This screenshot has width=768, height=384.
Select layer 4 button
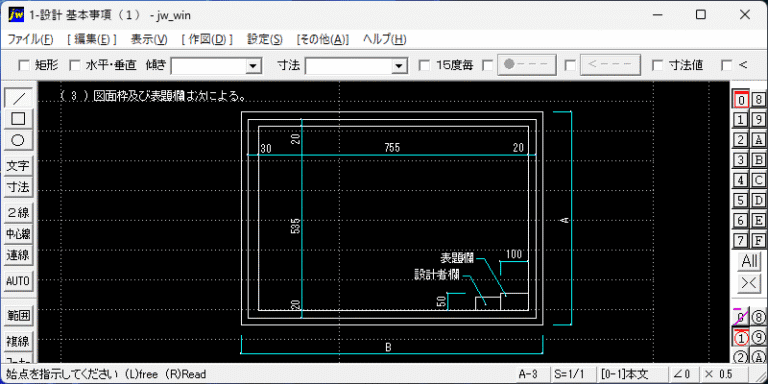742,180
